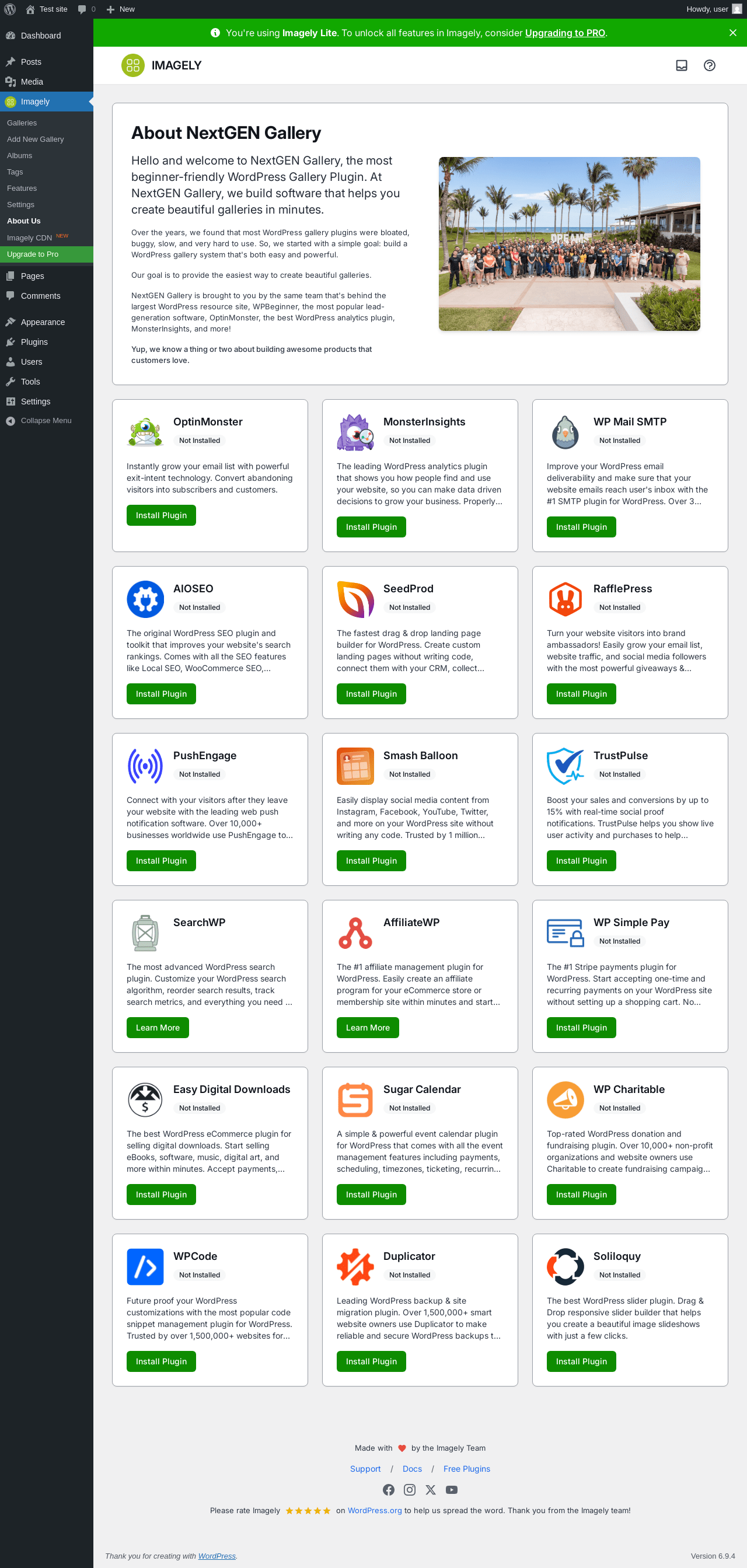747x1568 pixels.
Task: Open the YouTube channel from footer
Action: [x=452, y=1489]
